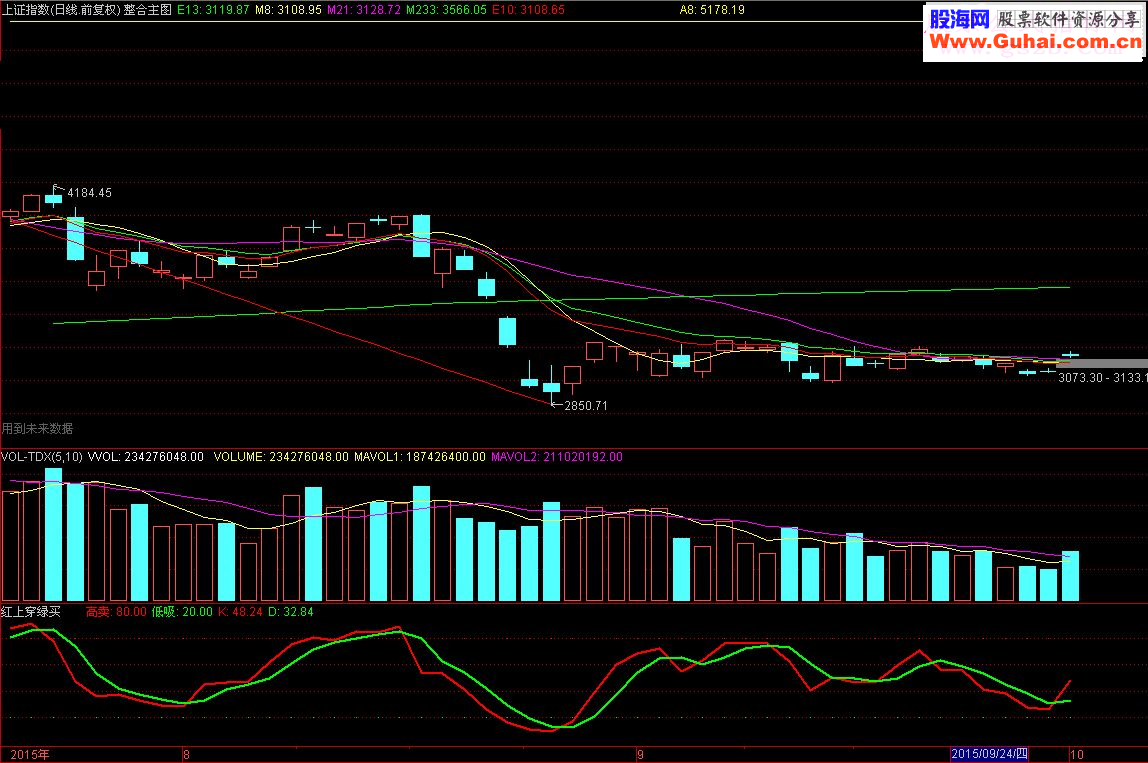
Task: Click the M8: 3108.95 moving average label
Action: (x=288, y=10)
